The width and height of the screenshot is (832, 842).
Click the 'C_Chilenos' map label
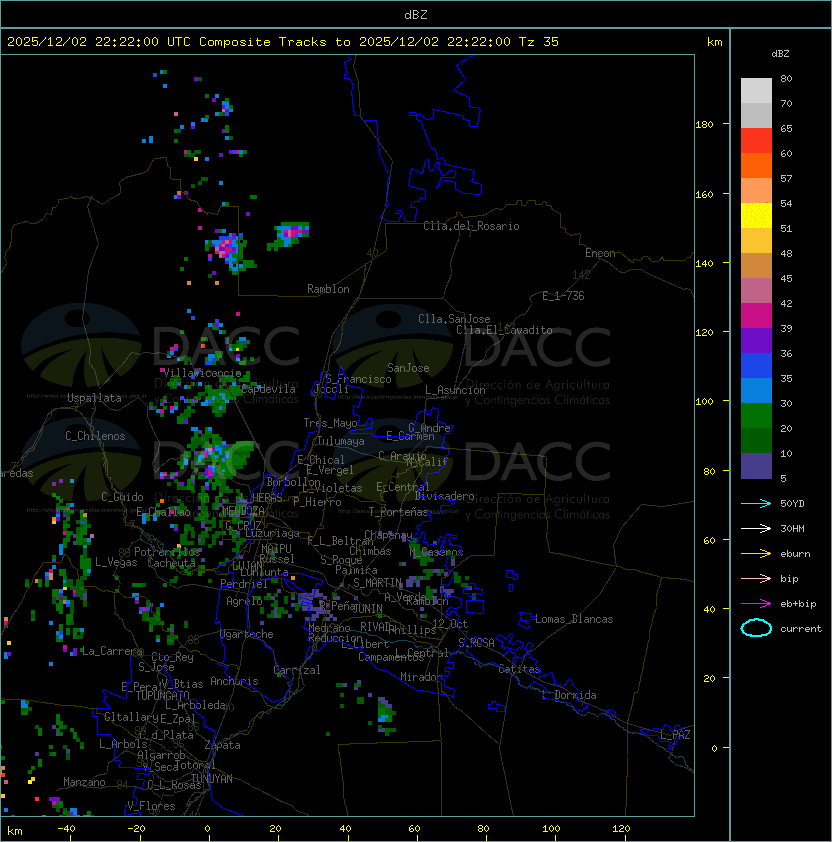[x=95, y=436]
